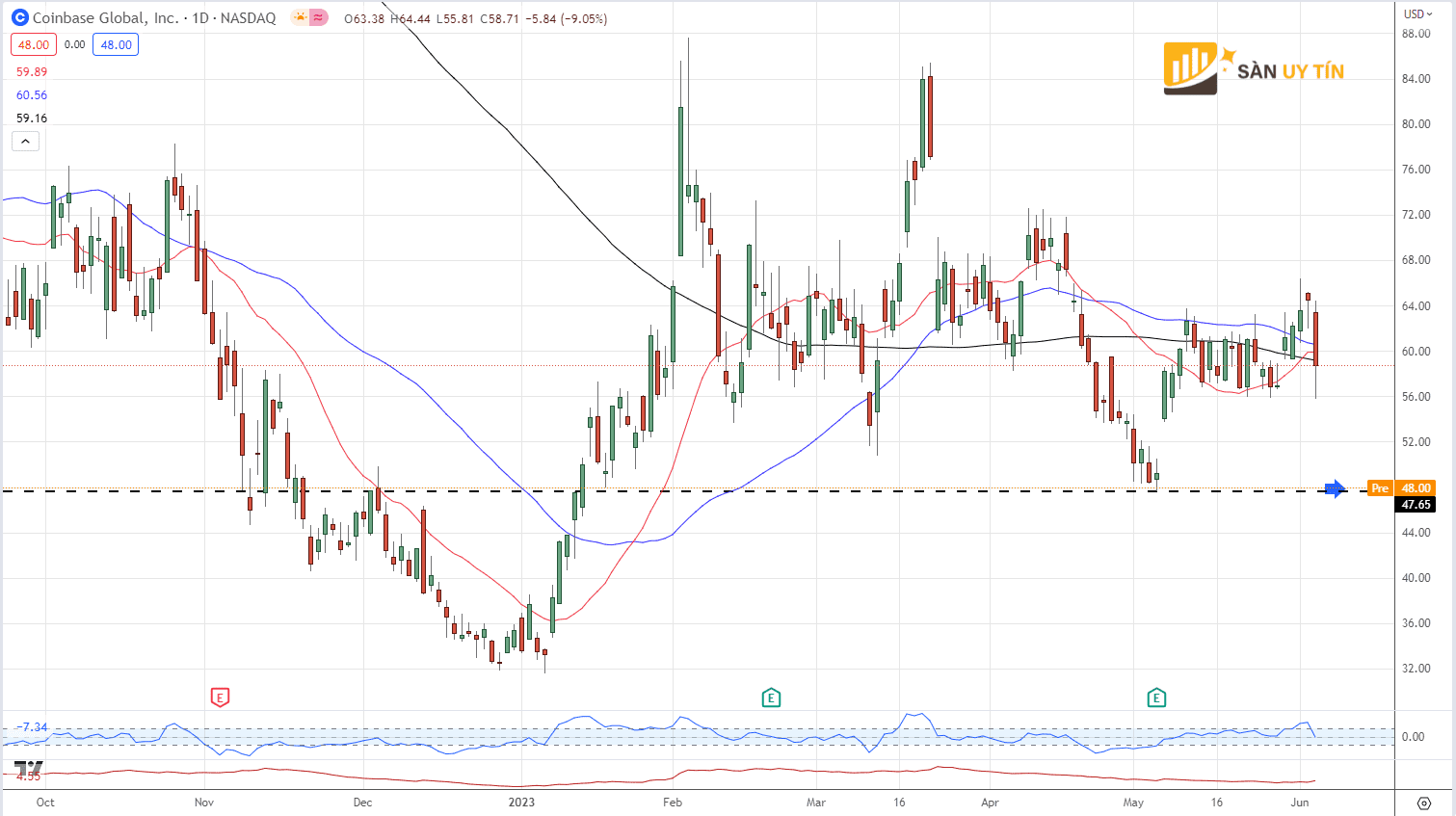Click the orange 48.00 price axis label
The height and width of the screenshot is (816, 1456).
click(x=1416, y=488)
